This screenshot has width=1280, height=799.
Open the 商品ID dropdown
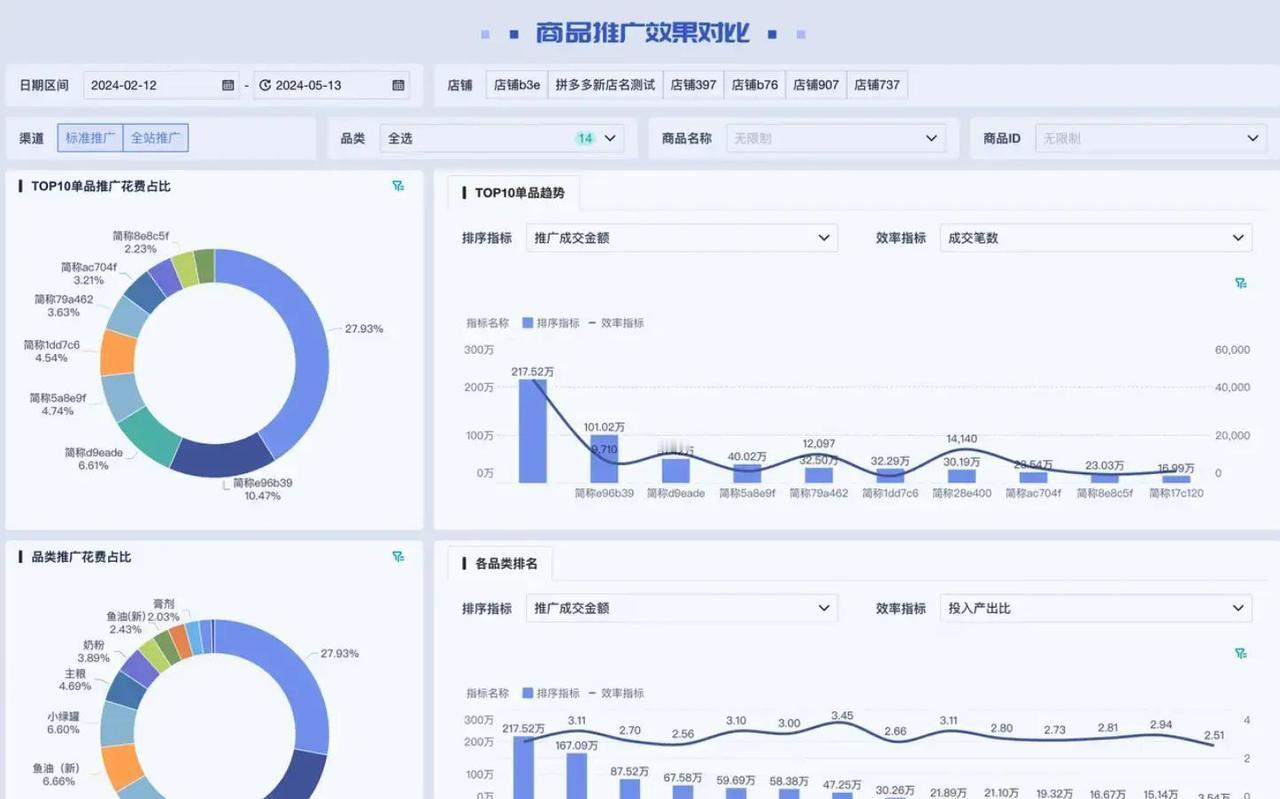1150,138
